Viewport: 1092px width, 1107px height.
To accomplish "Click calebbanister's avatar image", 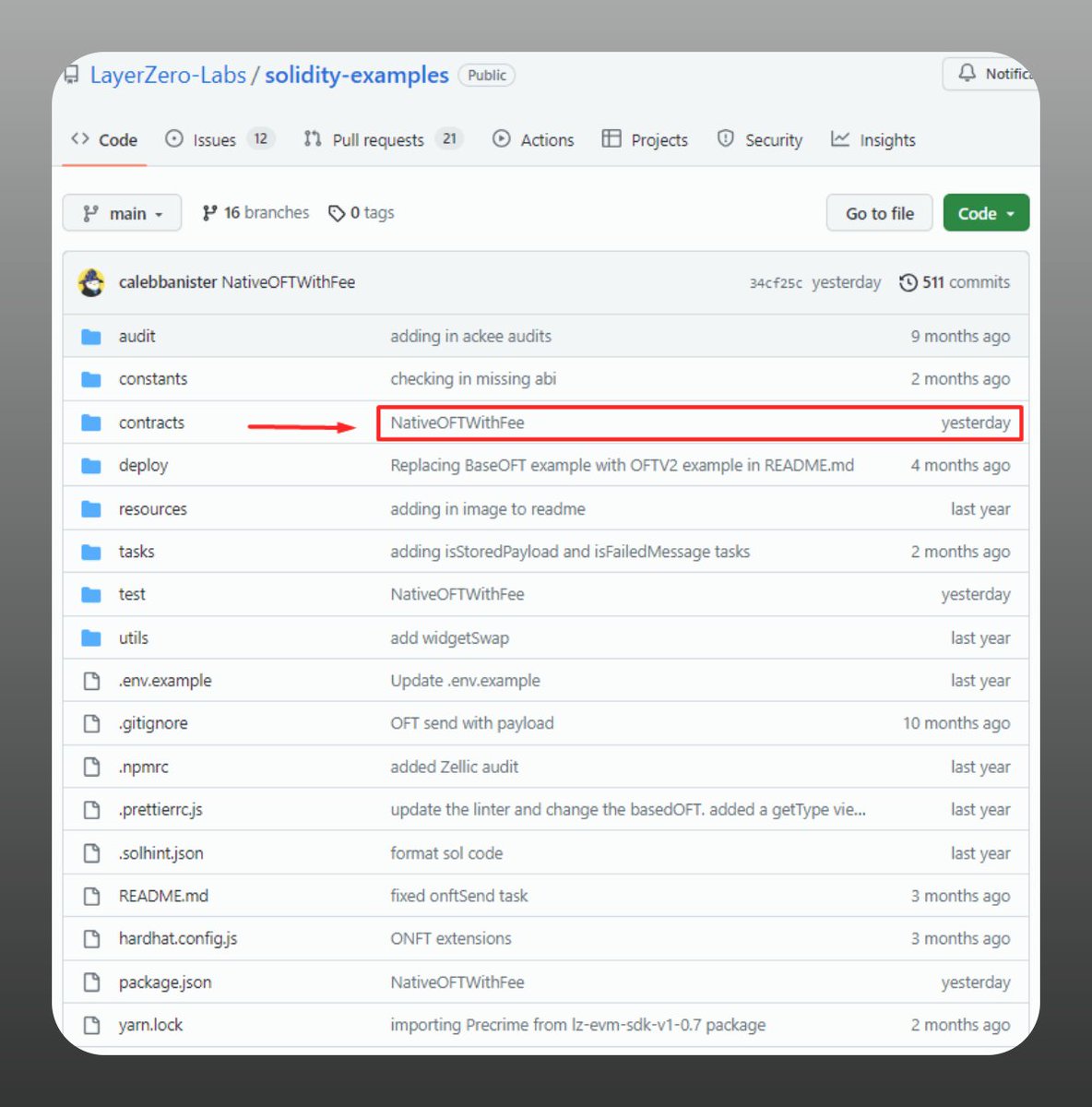I will [91, 282].
